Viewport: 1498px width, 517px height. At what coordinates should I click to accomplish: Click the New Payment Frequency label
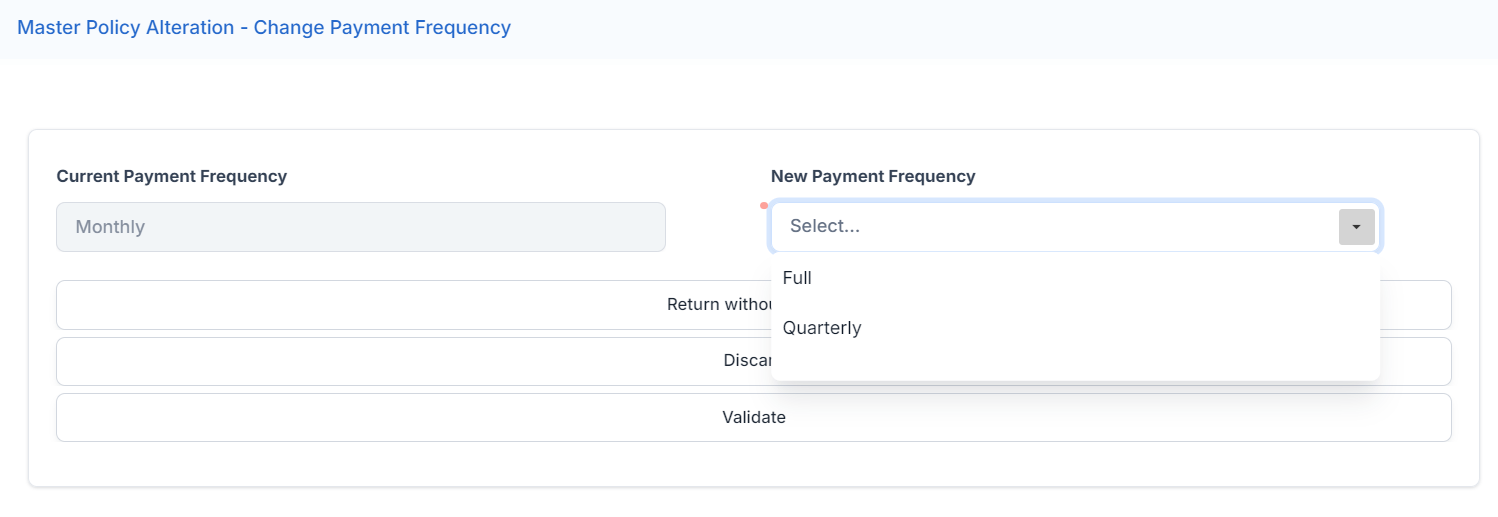tap(873, 176)
